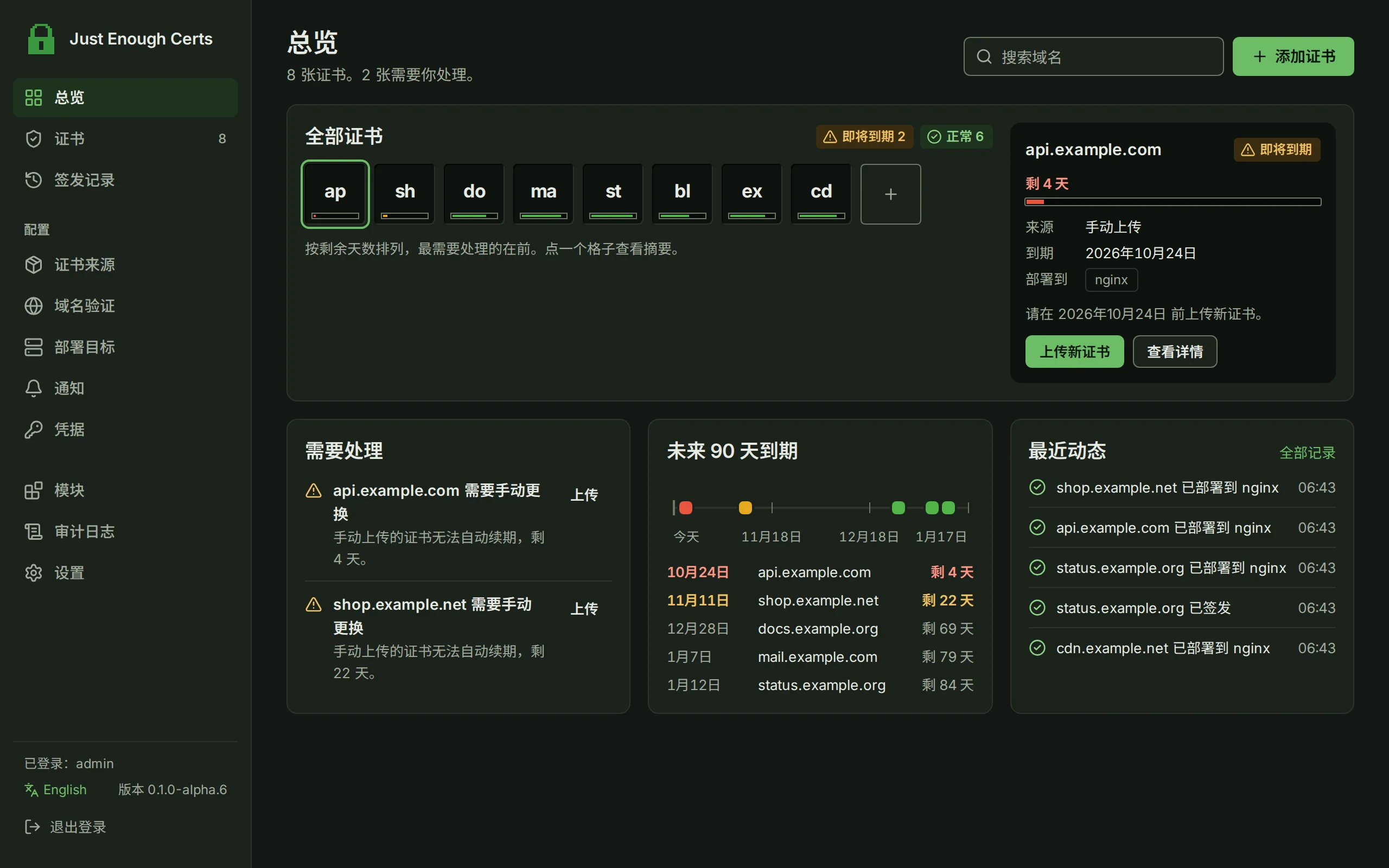Click the 通知 bell icon
1389x868 pixels.
tap(33, 388)
